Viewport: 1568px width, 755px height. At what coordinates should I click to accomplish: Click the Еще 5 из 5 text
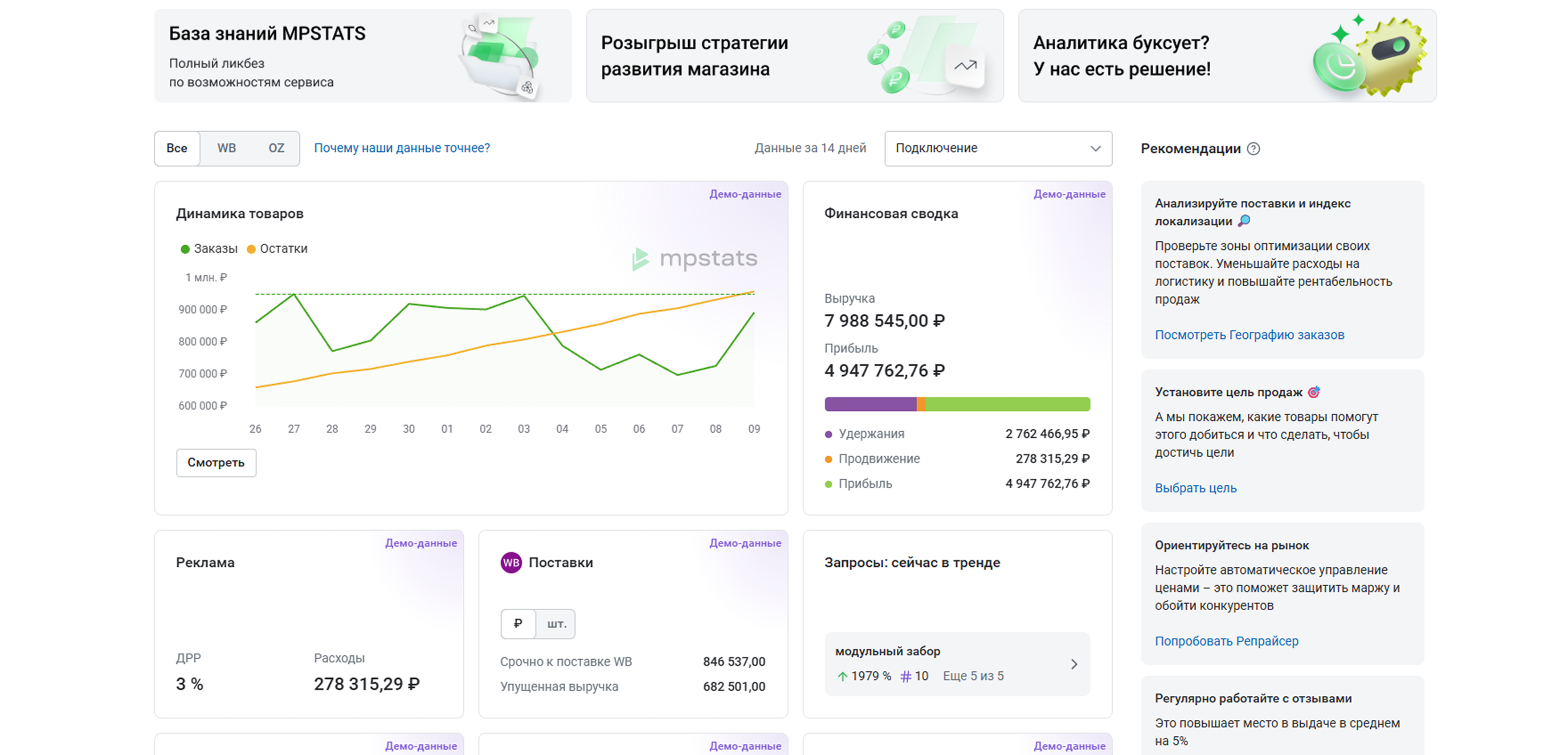coord(973,676)
